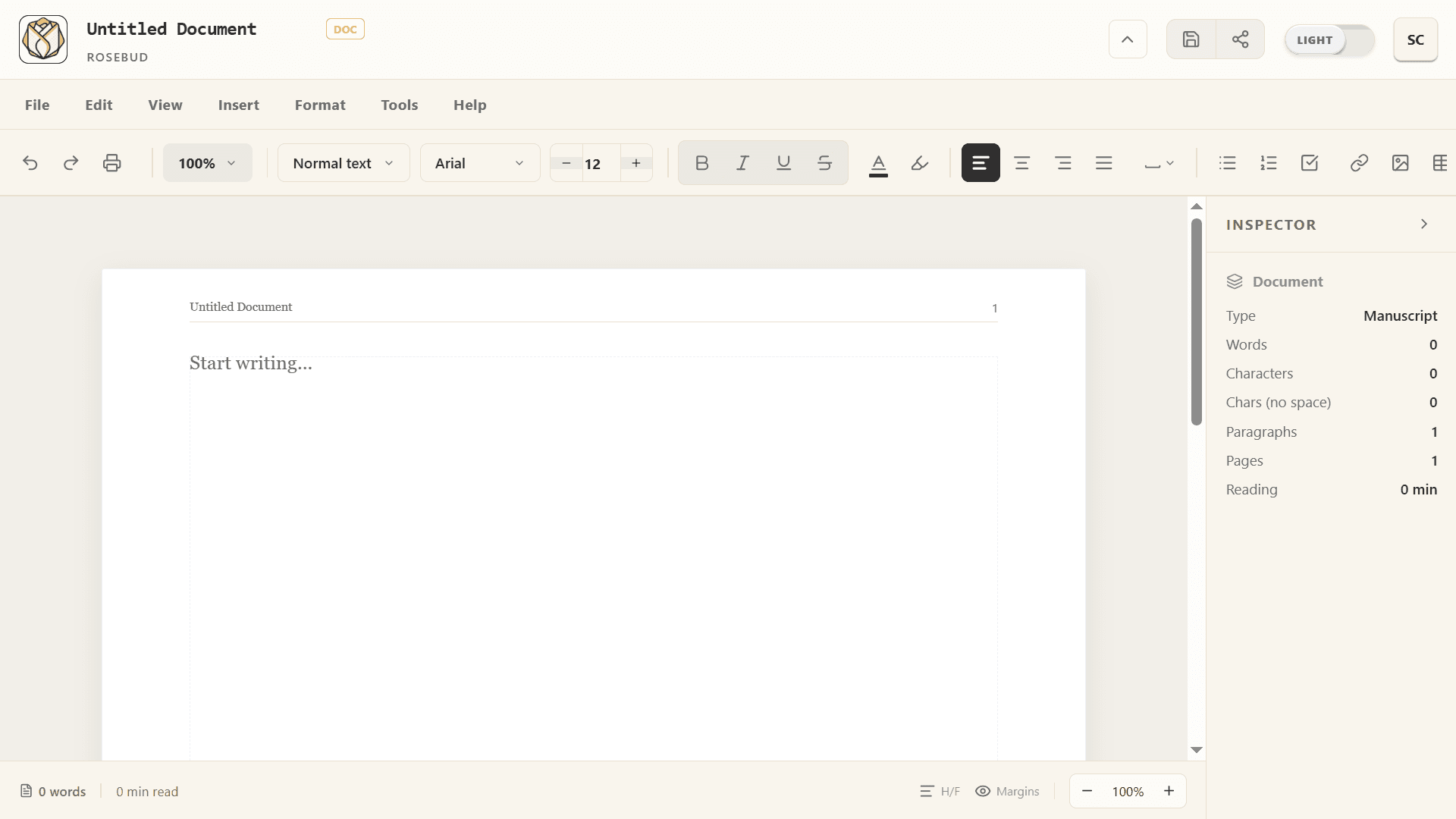Zoom in with status bar plus button

tap(1169, 792)
